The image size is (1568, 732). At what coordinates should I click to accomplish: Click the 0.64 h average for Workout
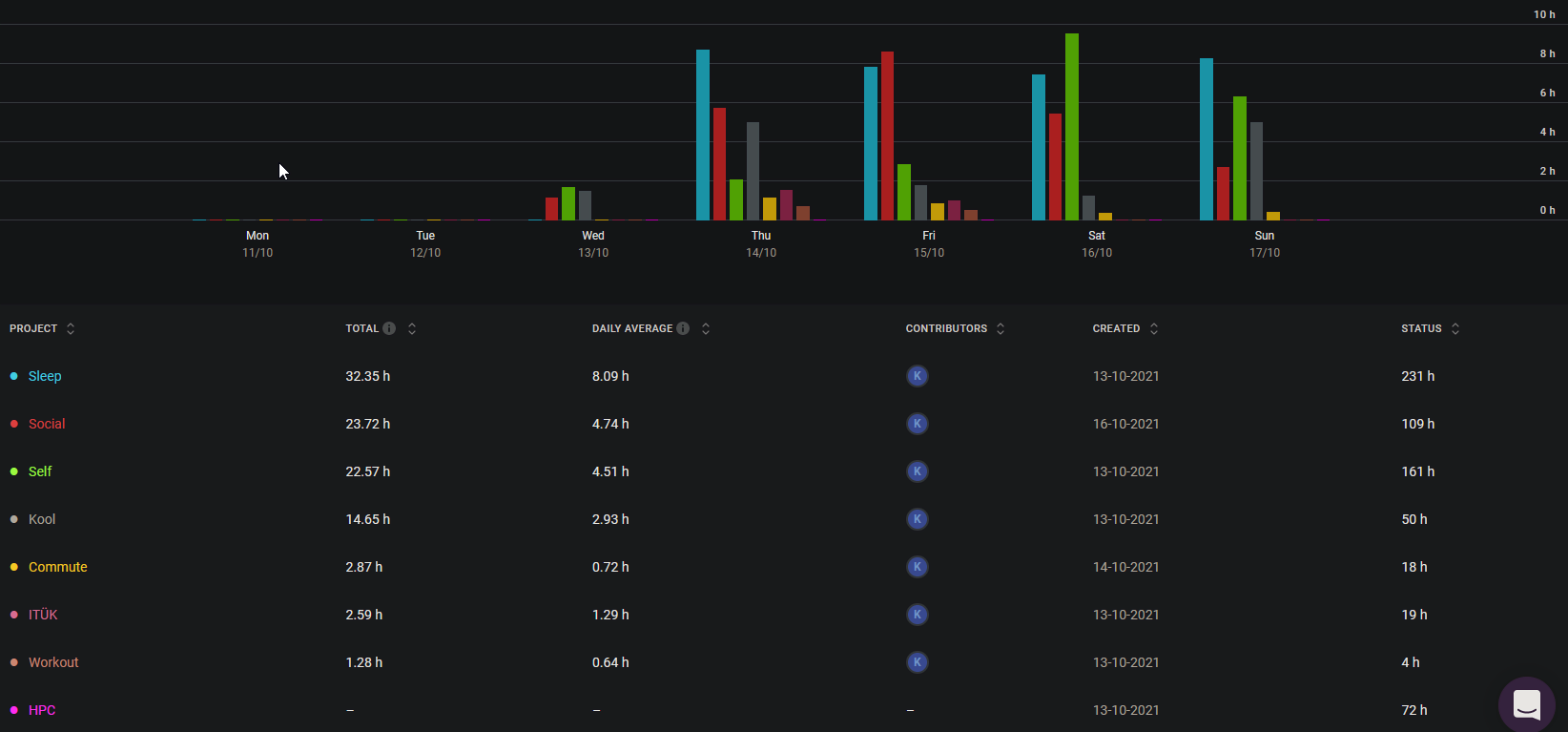610,662
